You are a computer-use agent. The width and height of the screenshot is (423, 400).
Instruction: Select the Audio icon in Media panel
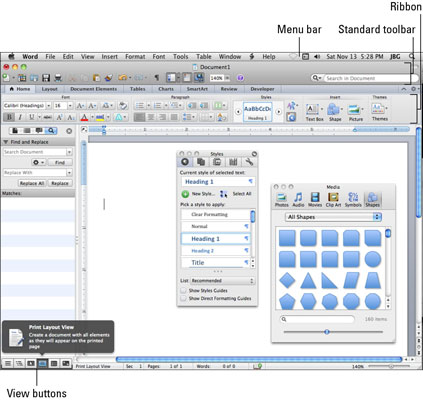[x=298, y=199]
